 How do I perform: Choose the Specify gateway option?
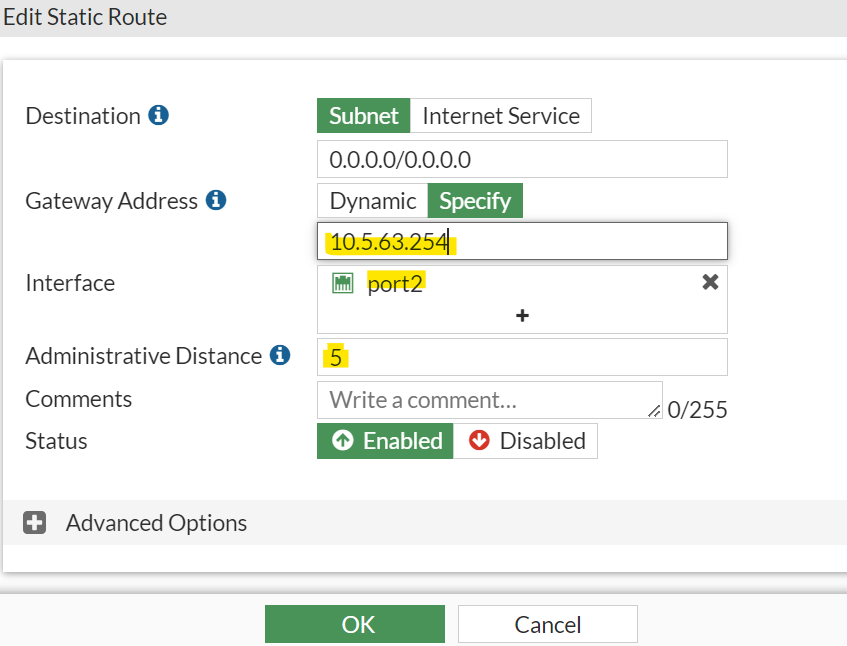point(475,201)
